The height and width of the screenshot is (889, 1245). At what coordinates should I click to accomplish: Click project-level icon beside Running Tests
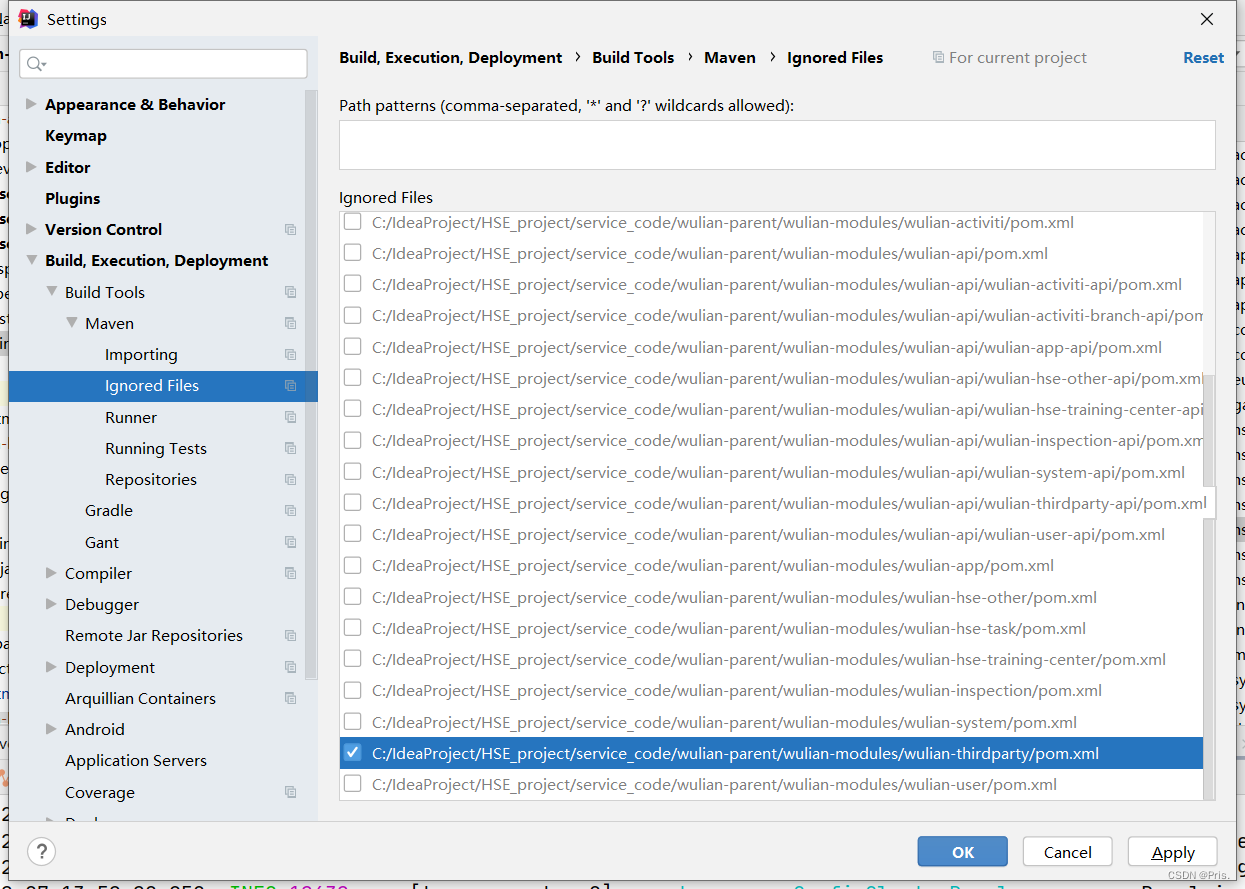click(x=290, y=448)
